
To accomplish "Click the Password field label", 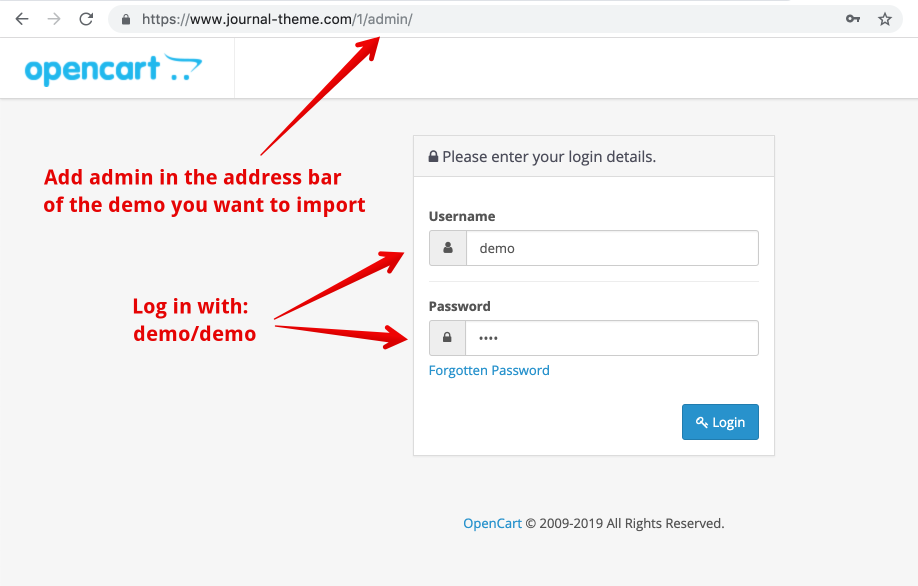I will pos(460,306).
